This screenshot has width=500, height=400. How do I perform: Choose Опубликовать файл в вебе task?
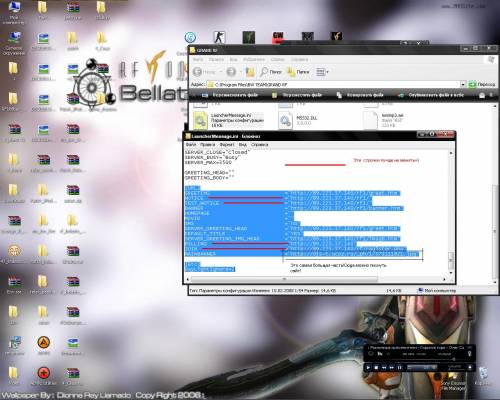(x=431, y=95)
